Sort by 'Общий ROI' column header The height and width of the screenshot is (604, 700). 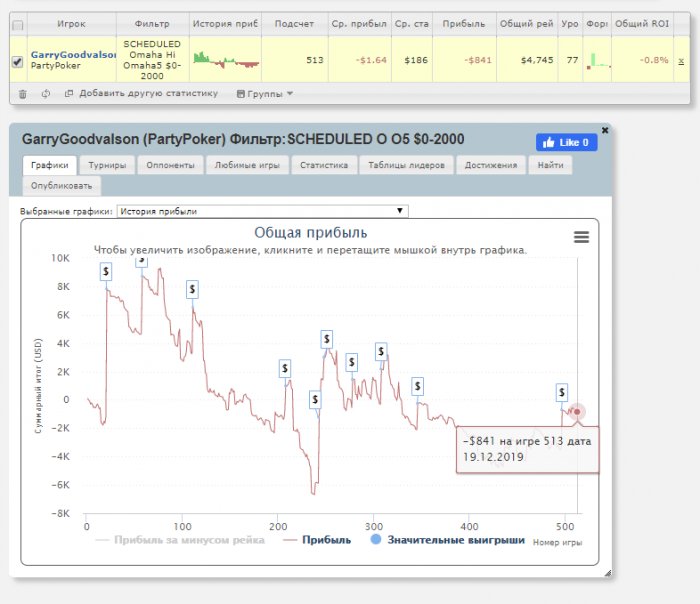point(642,24)
